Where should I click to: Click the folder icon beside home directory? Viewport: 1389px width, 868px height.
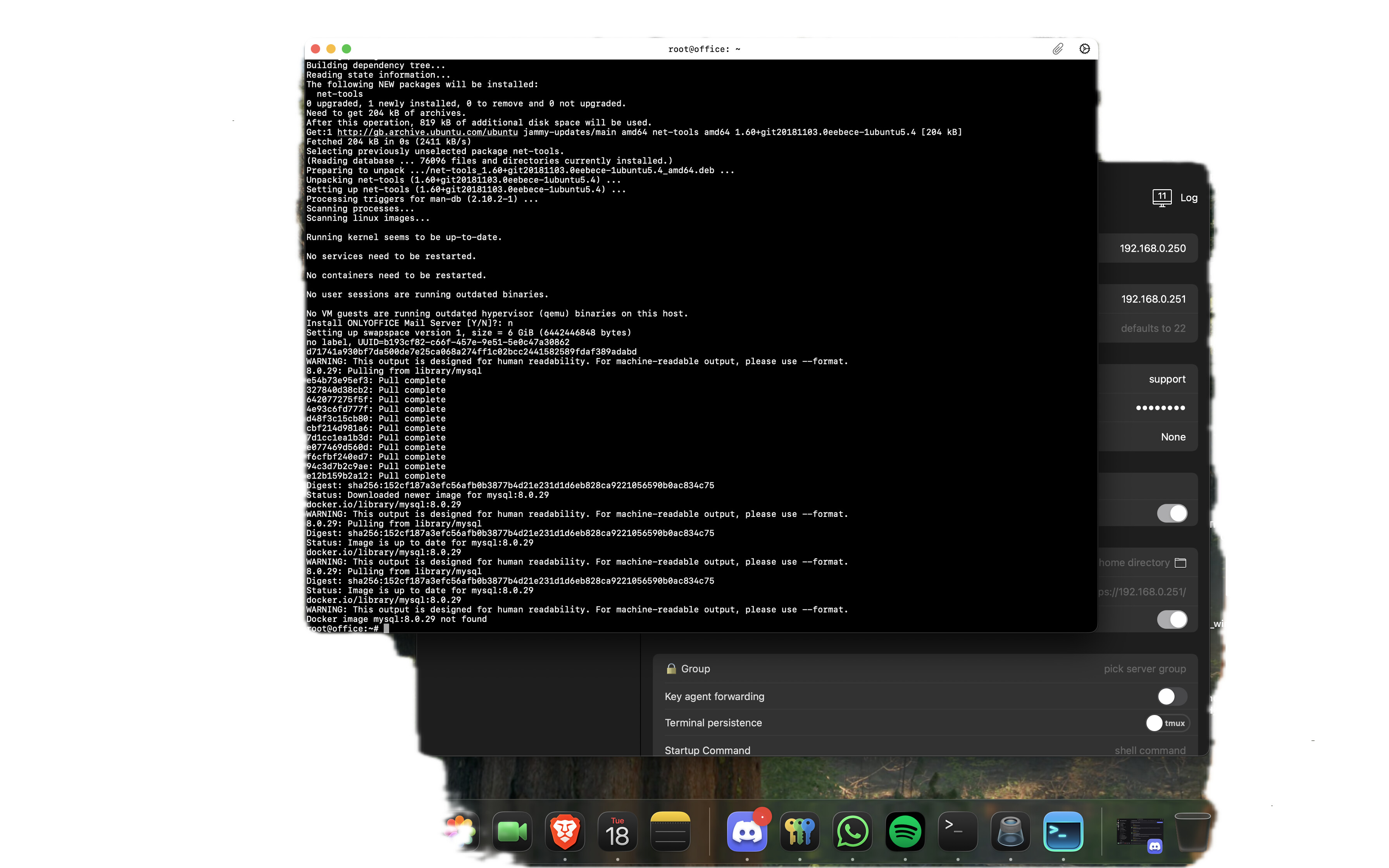coord(1180,563)
